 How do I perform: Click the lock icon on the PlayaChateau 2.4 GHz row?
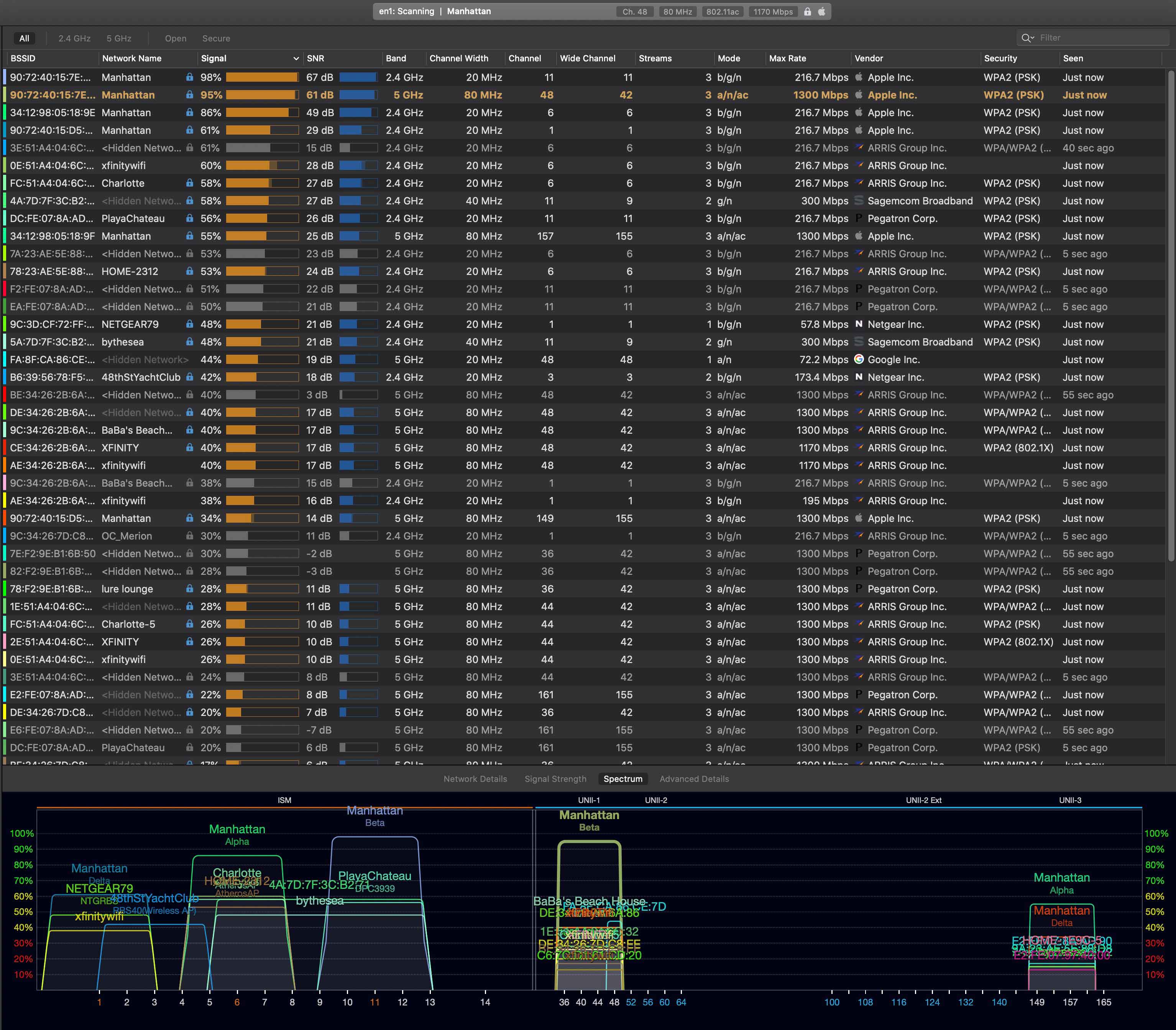(190, 219)
